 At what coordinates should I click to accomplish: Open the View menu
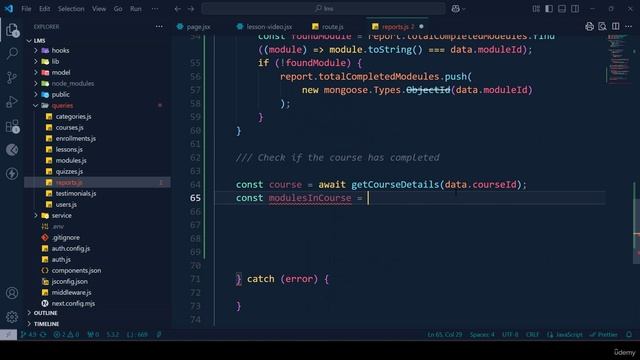point(99,9)
